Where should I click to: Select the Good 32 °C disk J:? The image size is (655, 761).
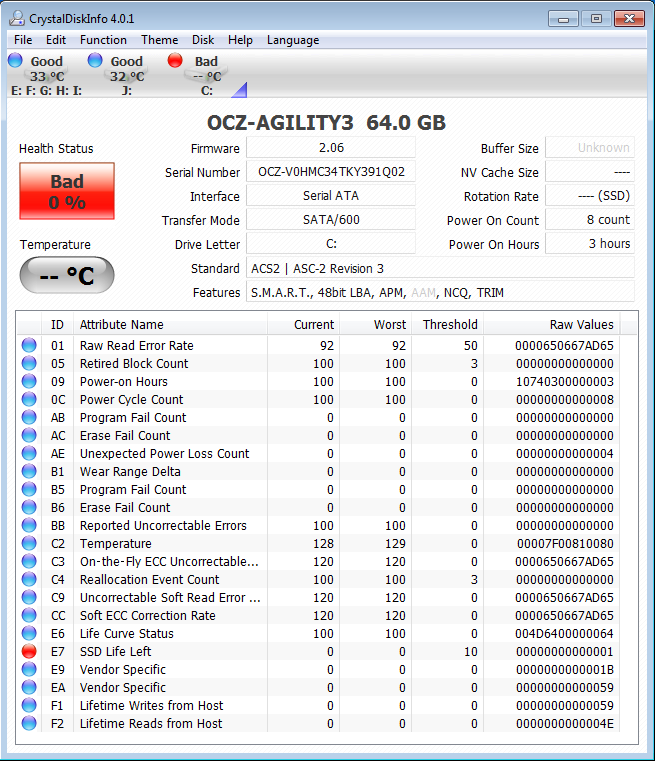tap(126, 75)
